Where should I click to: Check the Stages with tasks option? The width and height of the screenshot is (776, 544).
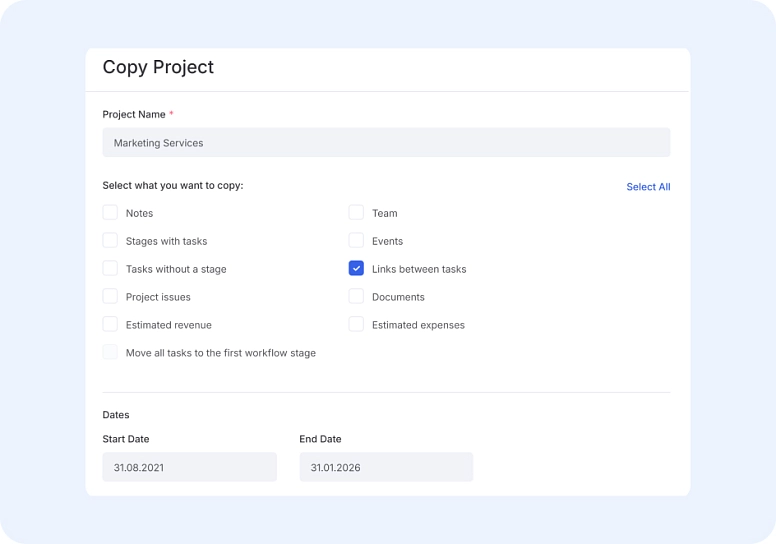pyautogui.click(x=110, y=241)
